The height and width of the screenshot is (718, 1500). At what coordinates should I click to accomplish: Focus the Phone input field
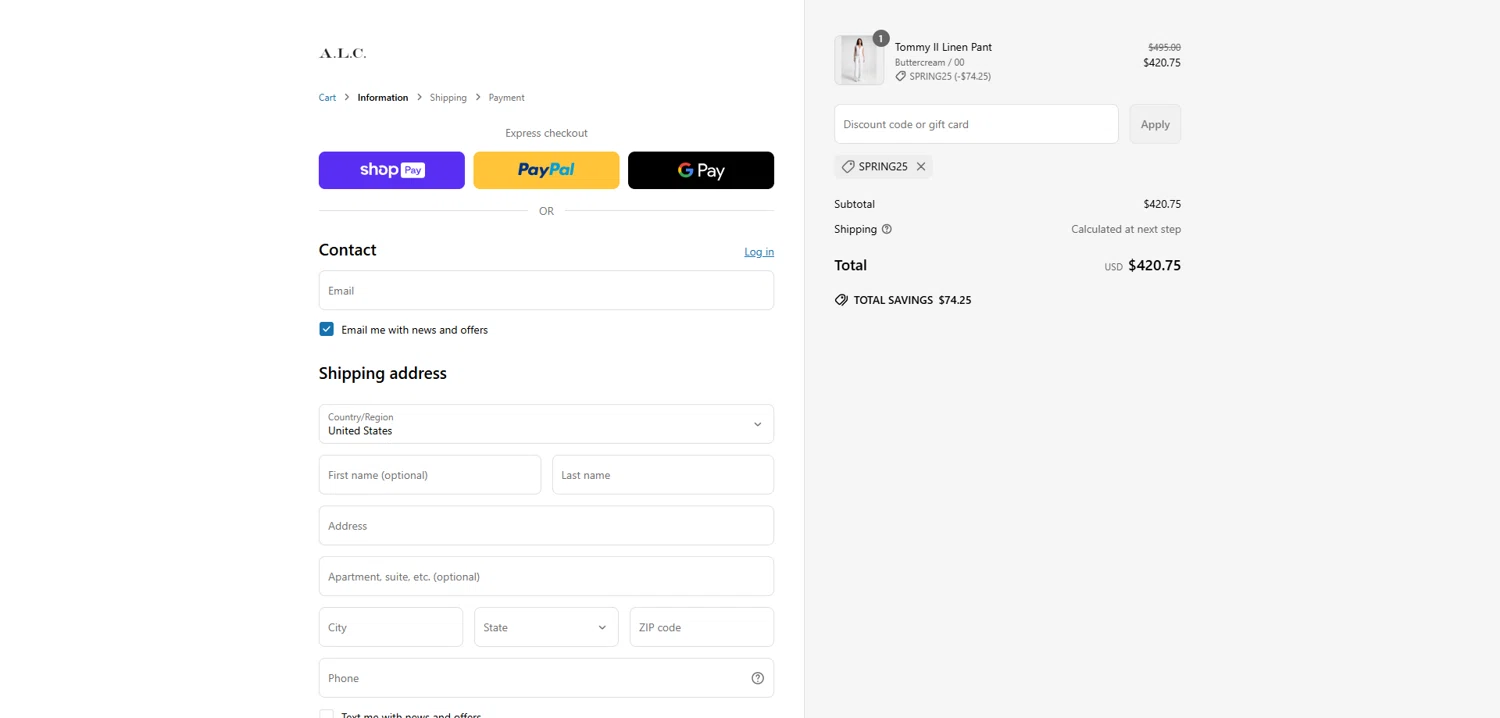pos(546,678)
